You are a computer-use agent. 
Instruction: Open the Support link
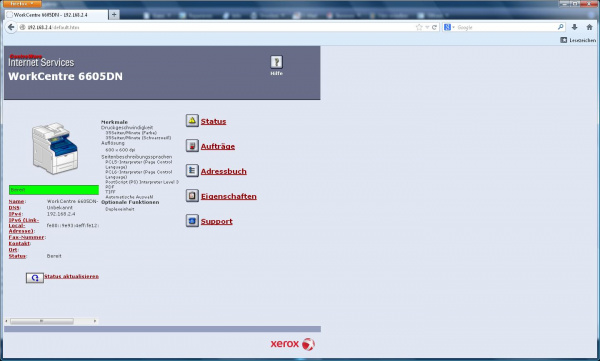point(217,221)
